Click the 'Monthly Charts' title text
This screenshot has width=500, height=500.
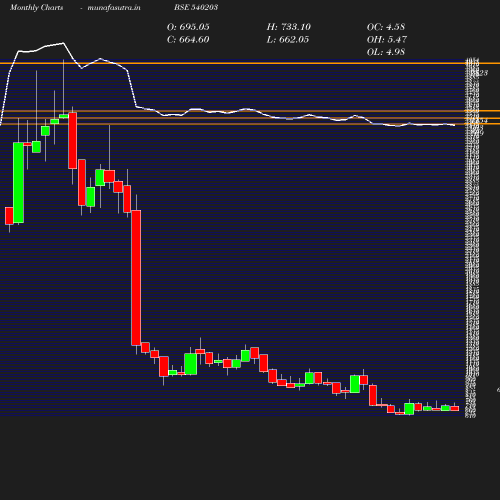[x=36, y=8]
